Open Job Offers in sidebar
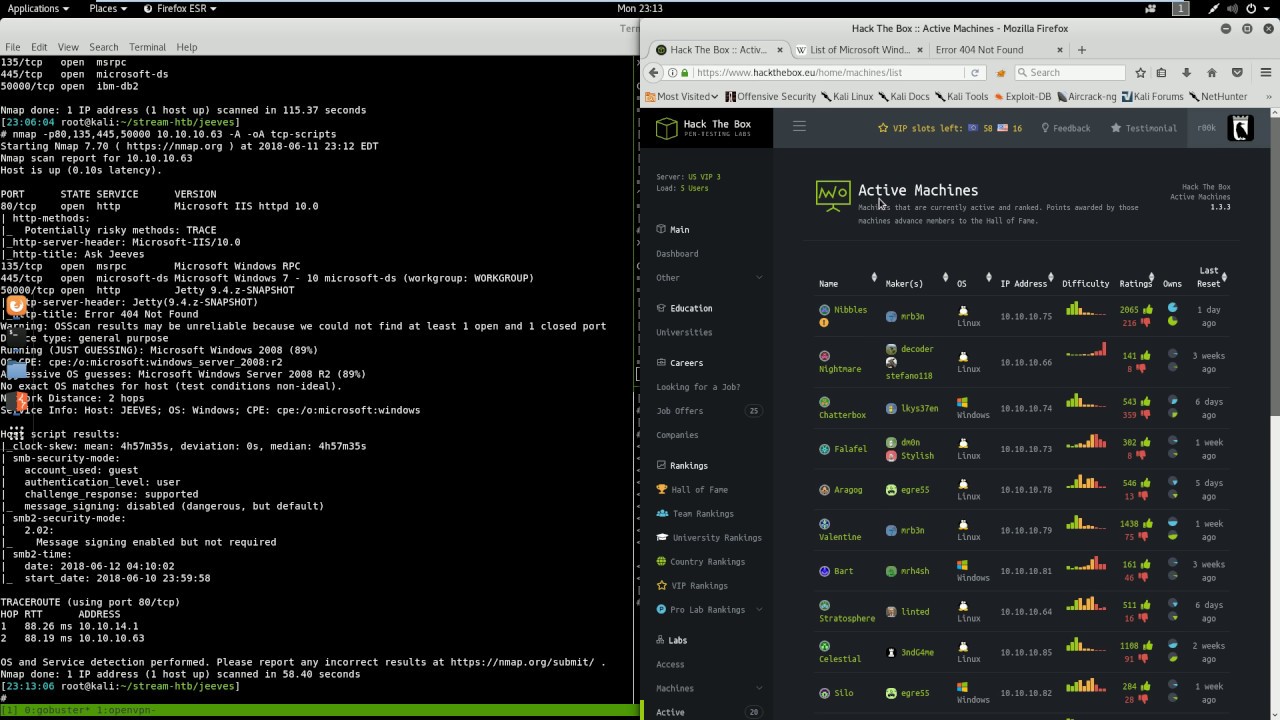This screenshot has width=1280, height=720. [680, 411]
